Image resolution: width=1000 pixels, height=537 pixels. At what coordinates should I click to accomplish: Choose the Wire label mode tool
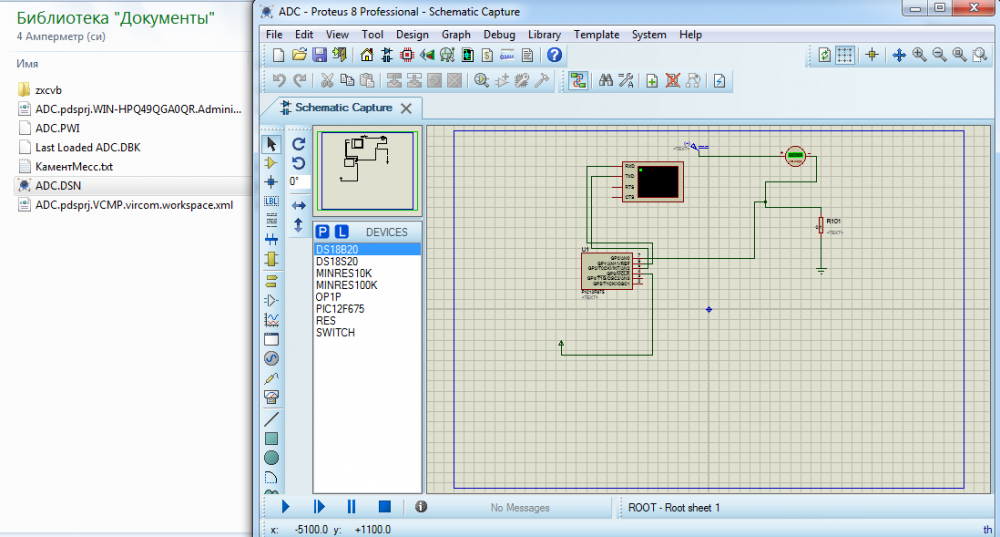point(271,201)
